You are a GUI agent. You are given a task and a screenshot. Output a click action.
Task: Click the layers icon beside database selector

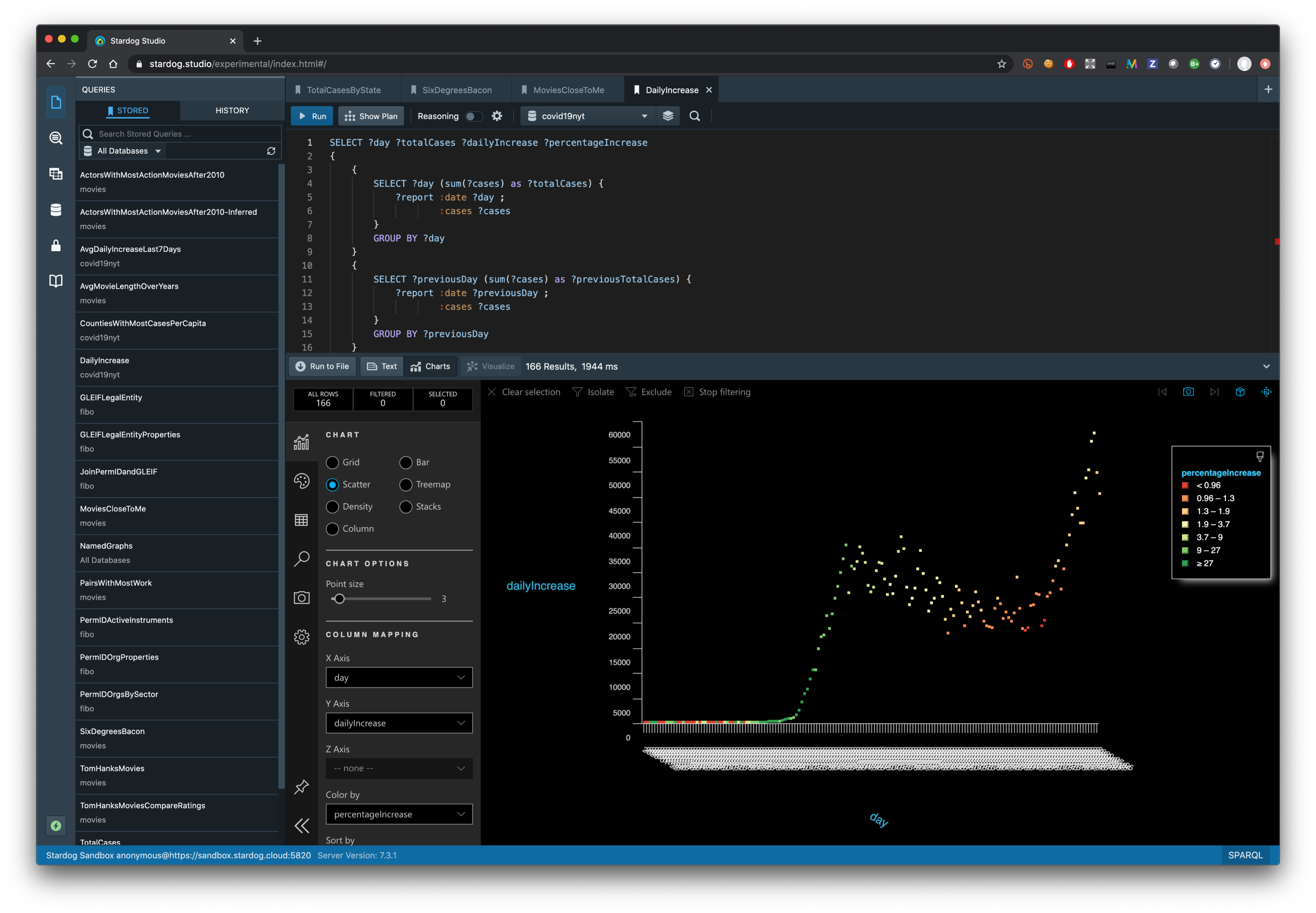click(668, 116)
